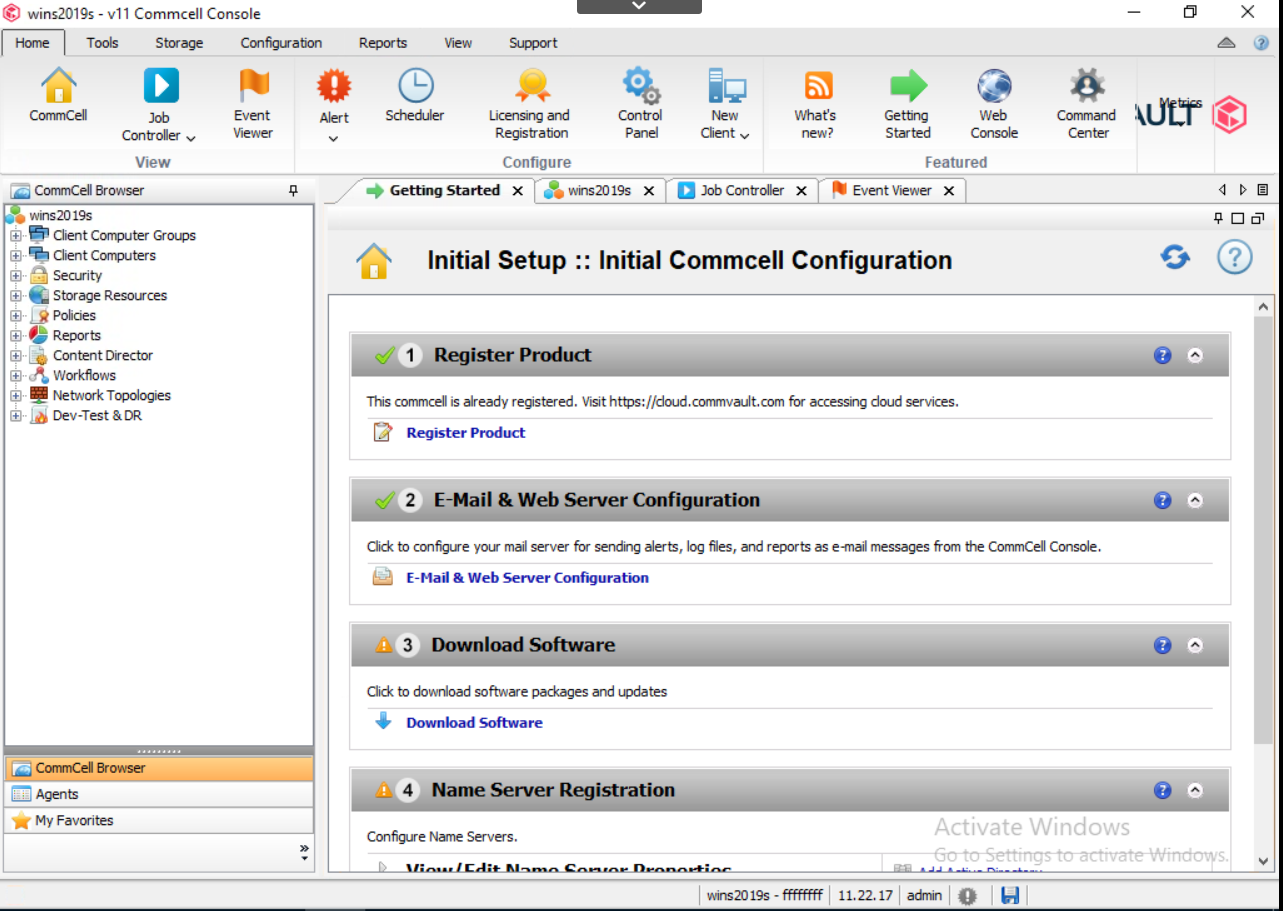Open the Job Controller dropdown arrow
This screenshot has height=911, width=1283.
[190, 137]
